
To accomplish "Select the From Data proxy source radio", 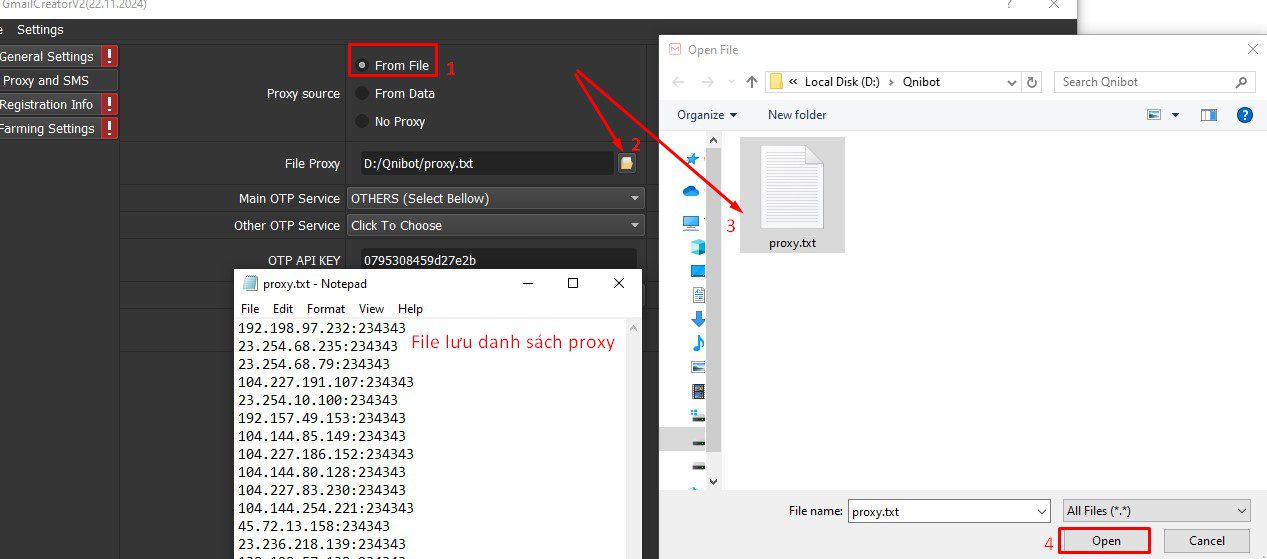I will [362, 93].
